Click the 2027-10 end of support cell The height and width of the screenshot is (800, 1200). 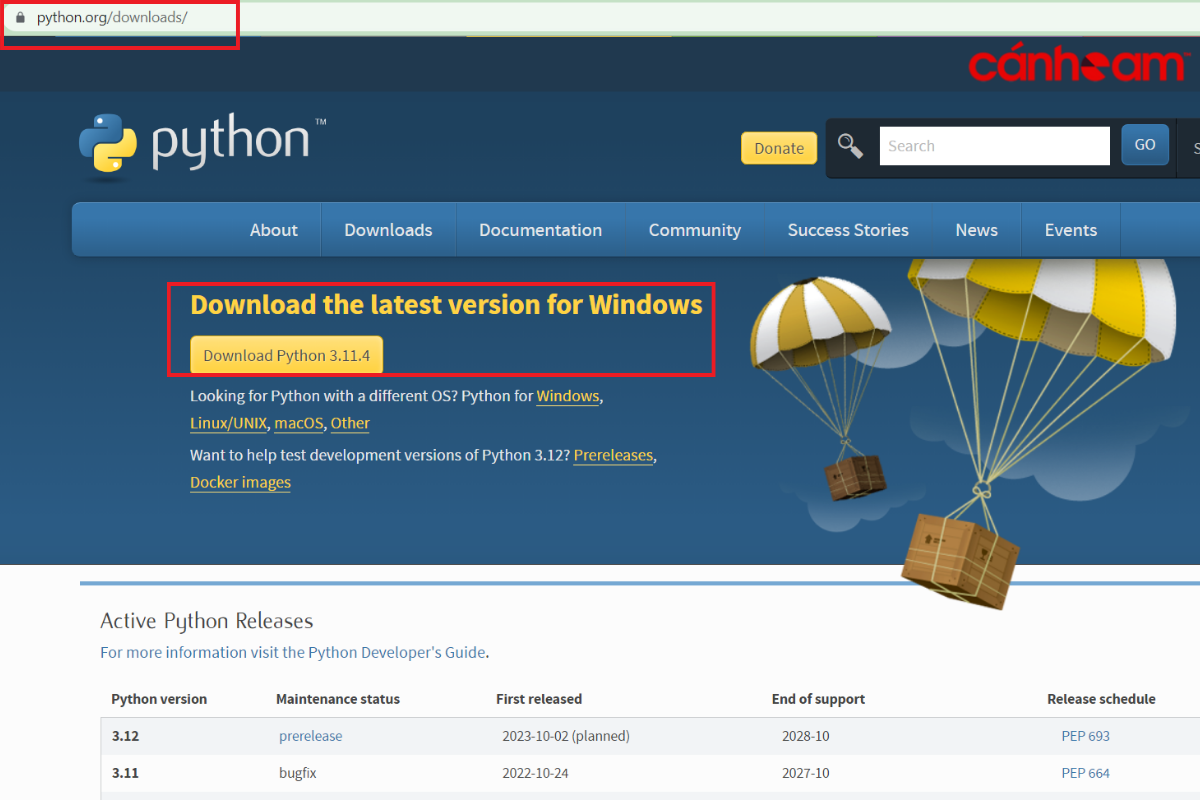[x=806, y=773]
